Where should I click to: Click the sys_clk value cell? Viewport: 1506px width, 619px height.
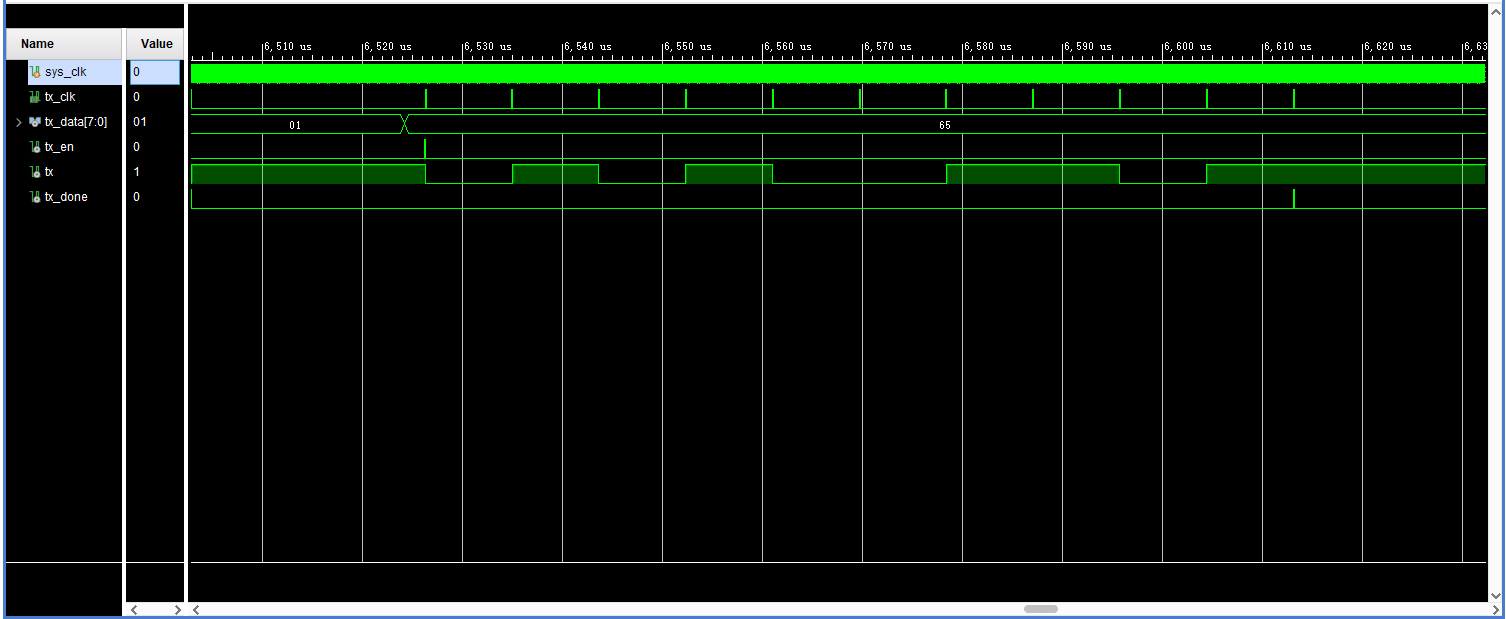[x=155, y=72]
